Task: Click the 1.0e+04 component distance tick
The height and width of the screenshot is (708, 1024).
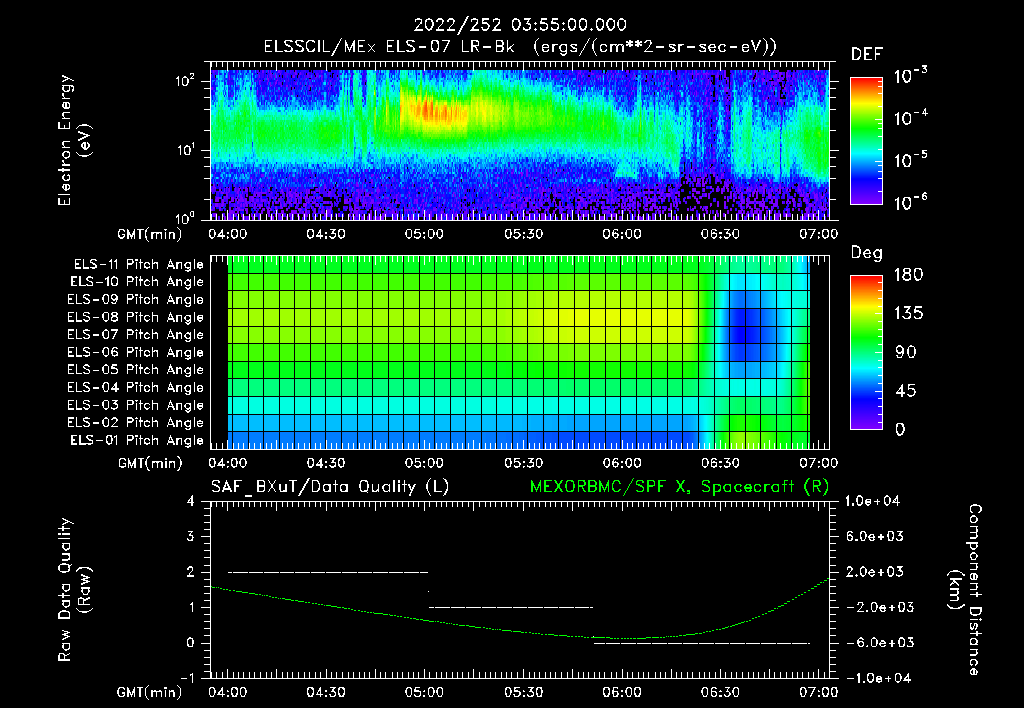Action: point(872,501)
